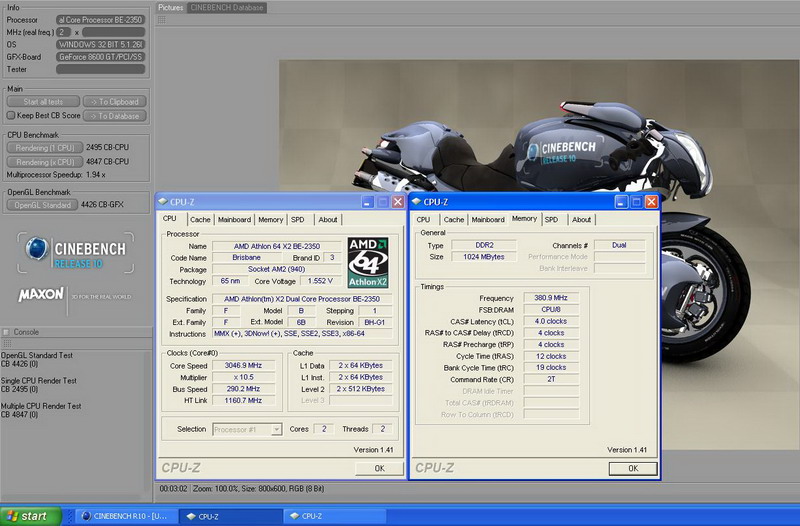The height and width of the screenshot is (526, 800).
Task: Select the SPD tab in the memory CPU-Z window
Action: (551, 219)
